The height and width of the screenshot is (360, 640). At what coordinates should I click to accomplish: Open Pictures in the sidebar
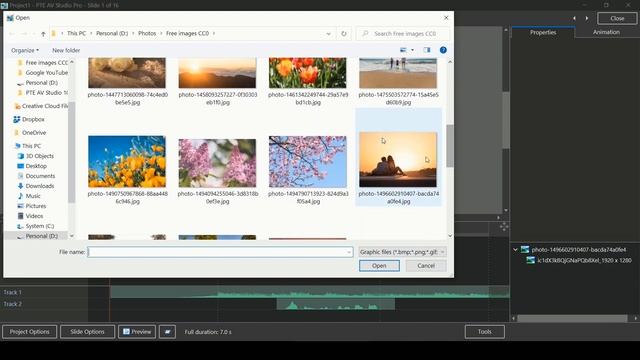coord(31,206)
